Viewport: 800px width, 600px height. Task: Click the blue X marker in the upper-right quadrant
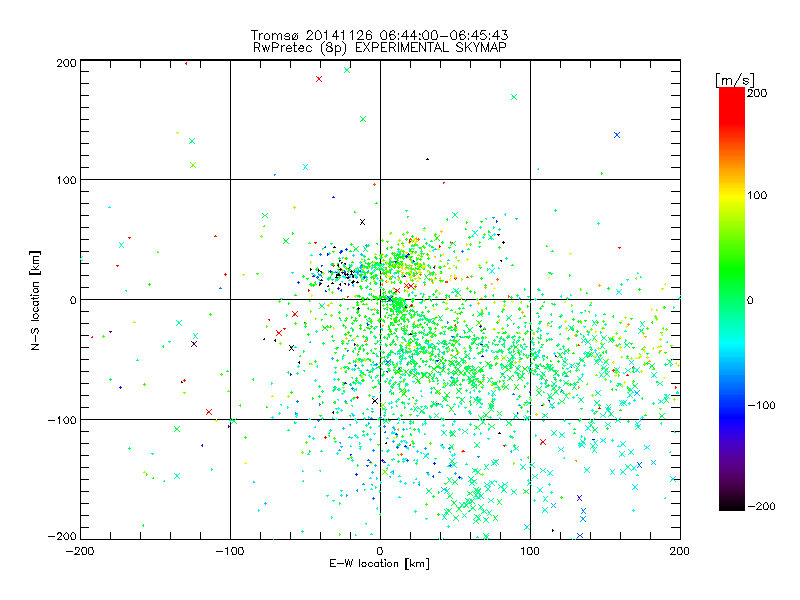click(x=617, y=135)
